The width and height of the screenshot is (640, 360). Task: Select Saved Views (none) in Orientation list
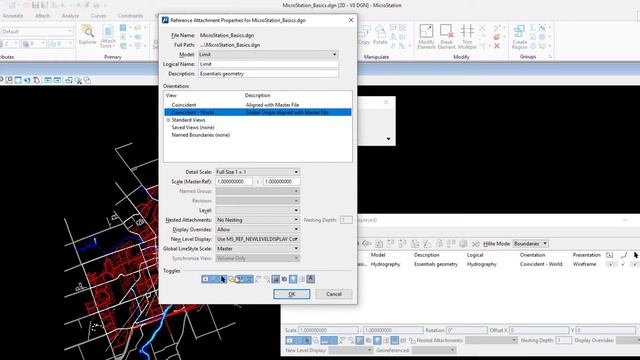click(x=193, y=127)
